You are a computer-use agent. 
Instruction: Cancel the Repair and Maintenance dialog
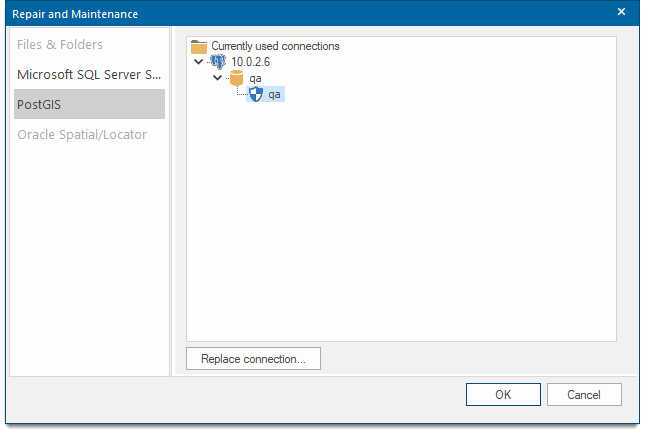(x=584, y=395)
